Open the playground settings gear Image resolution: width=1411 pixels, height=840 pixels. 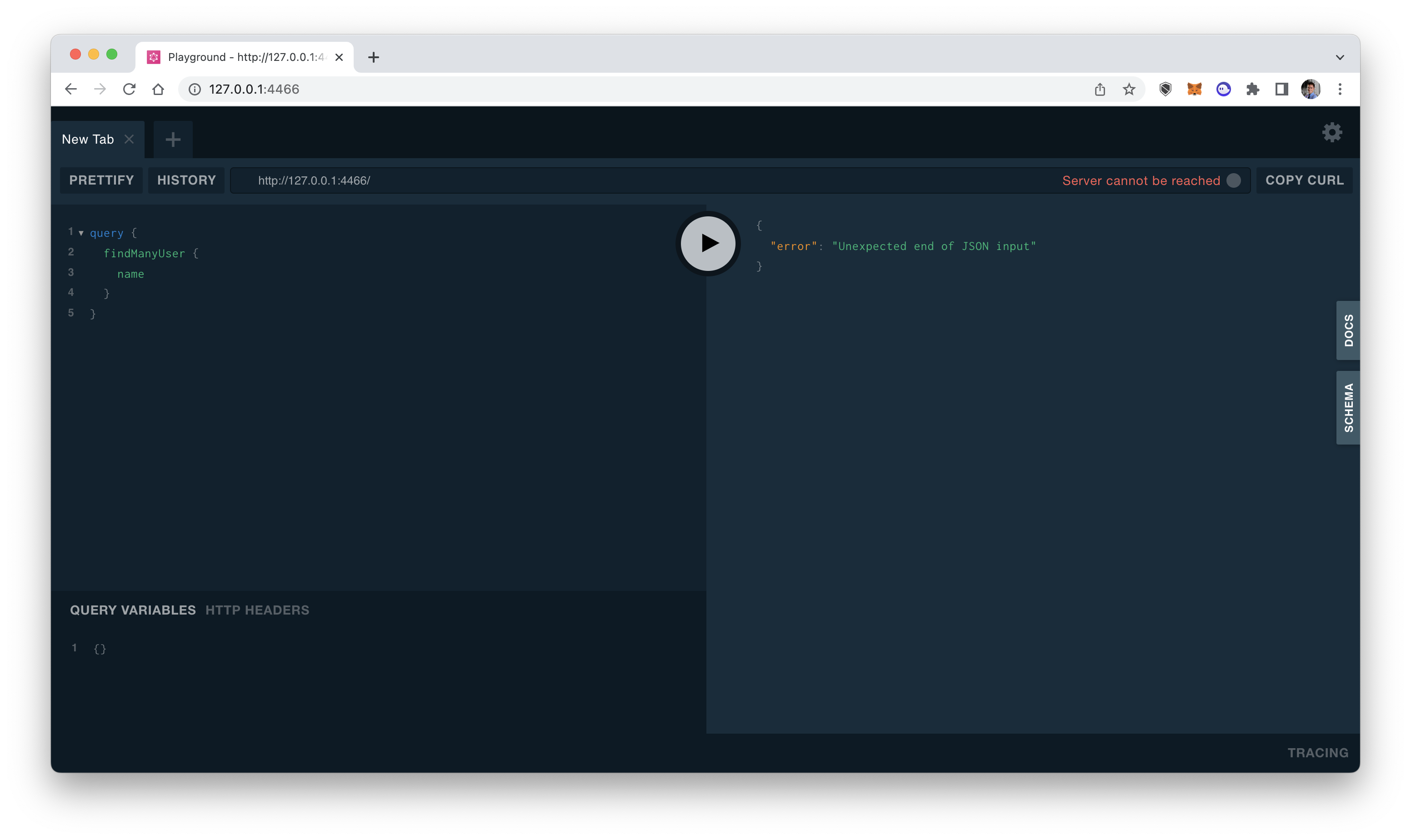[x=1332, y=132]
